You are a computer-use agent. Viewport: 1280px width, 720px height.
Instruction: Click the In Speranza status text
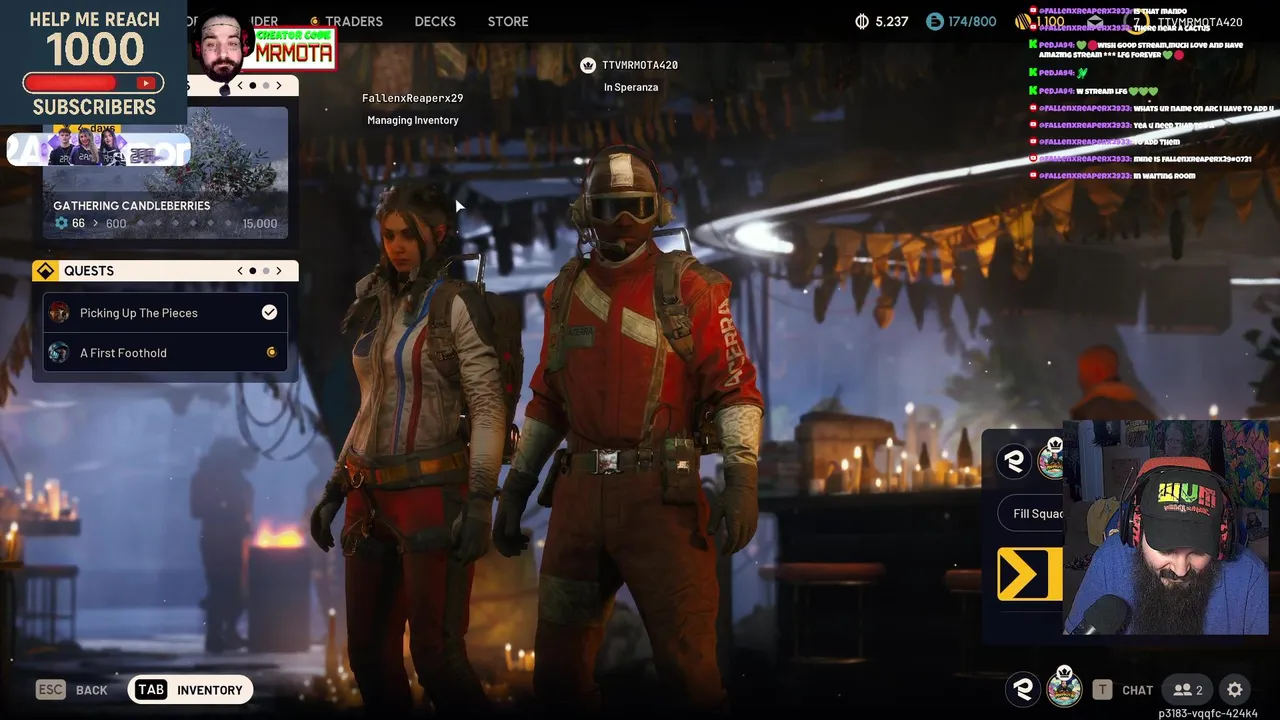(x=631, y=87)
